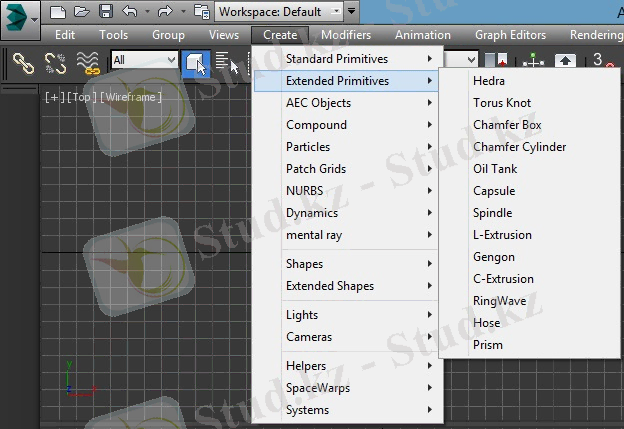Click the Select and Link chain icon
624x429 pixels.
point(23,63)
